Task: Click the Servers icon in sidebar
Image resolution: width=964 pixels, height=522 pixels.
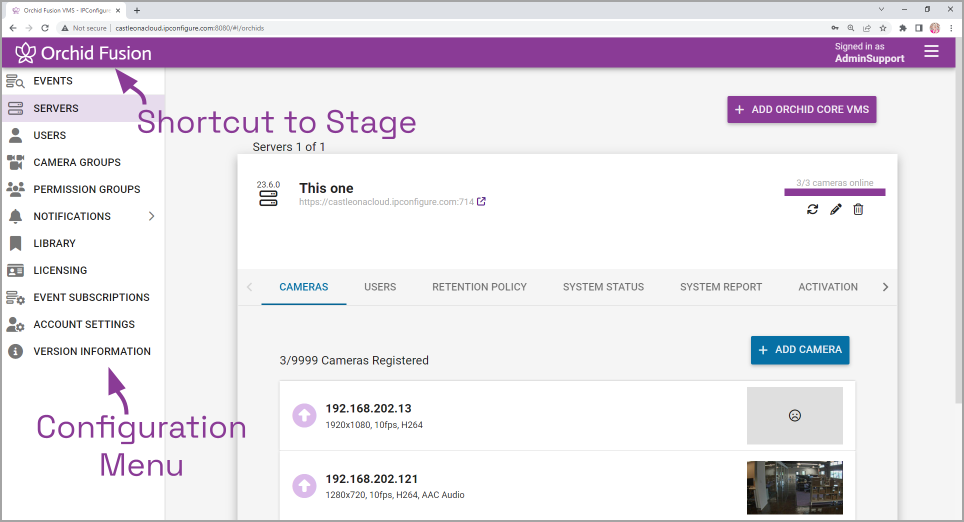Action: [15, 108]
